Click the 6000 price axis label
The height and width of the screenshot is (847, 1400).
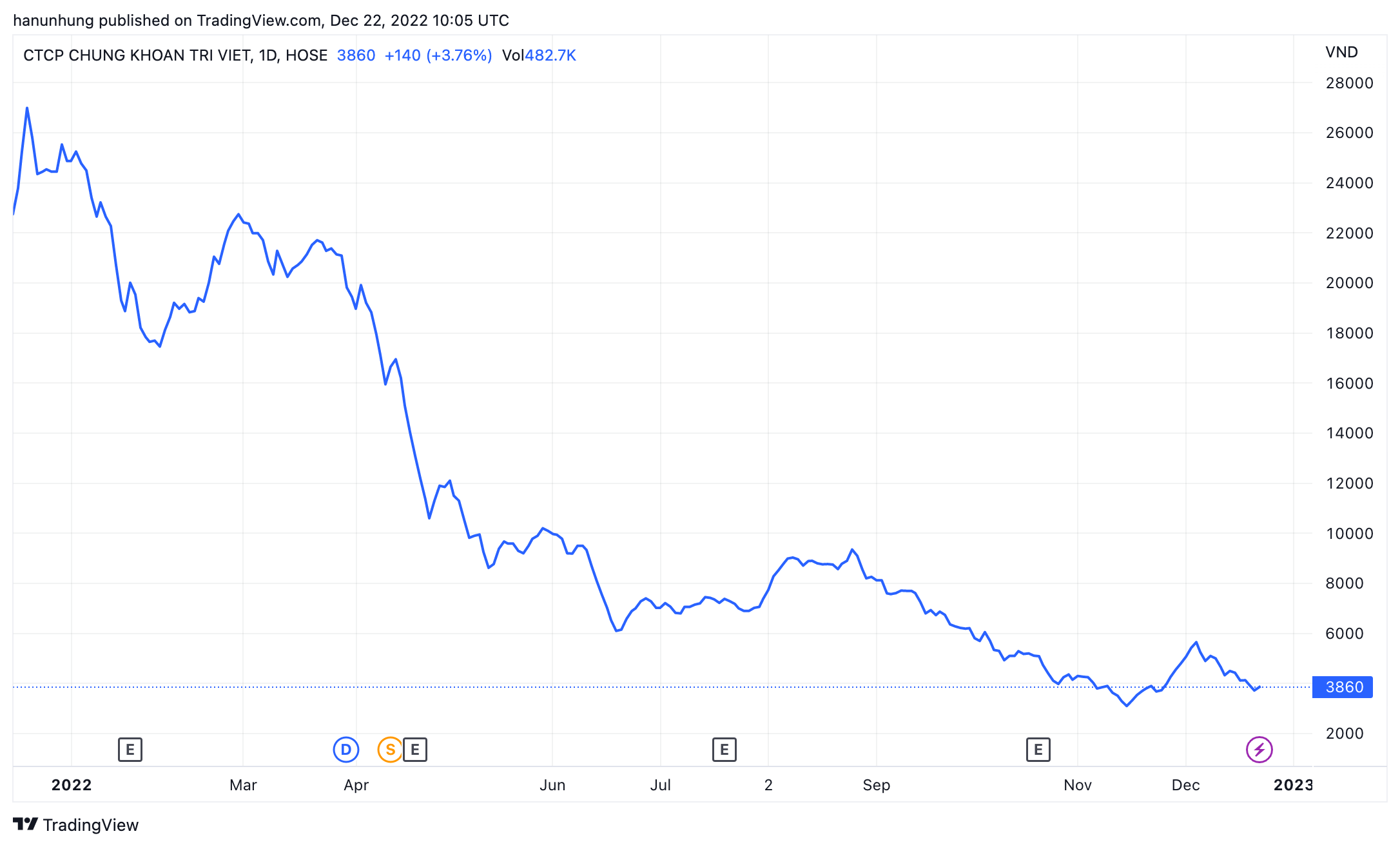click(x=1345, y=634)
